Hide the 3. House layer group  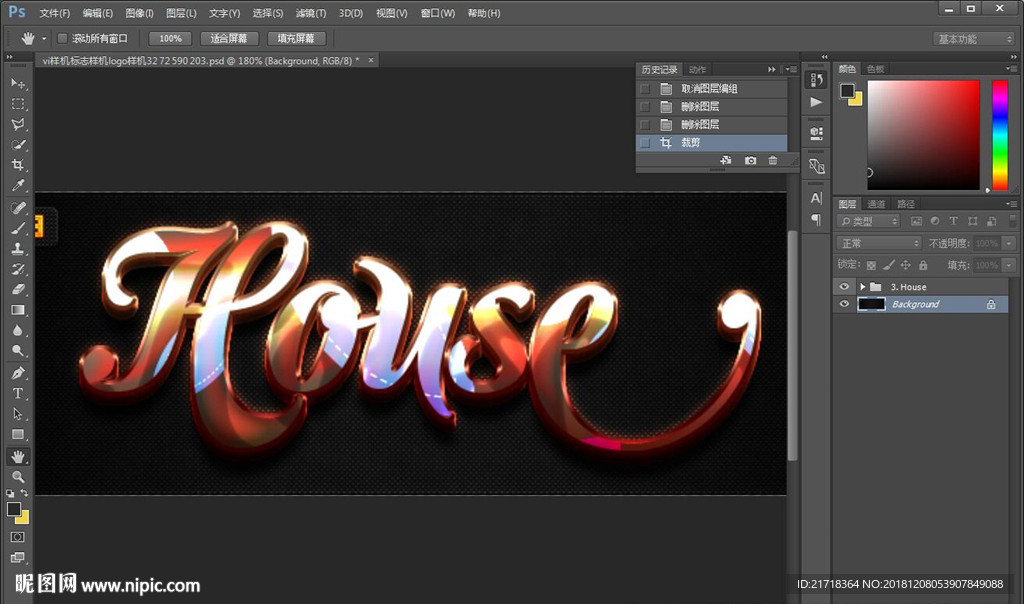click(x=845, y=287)
